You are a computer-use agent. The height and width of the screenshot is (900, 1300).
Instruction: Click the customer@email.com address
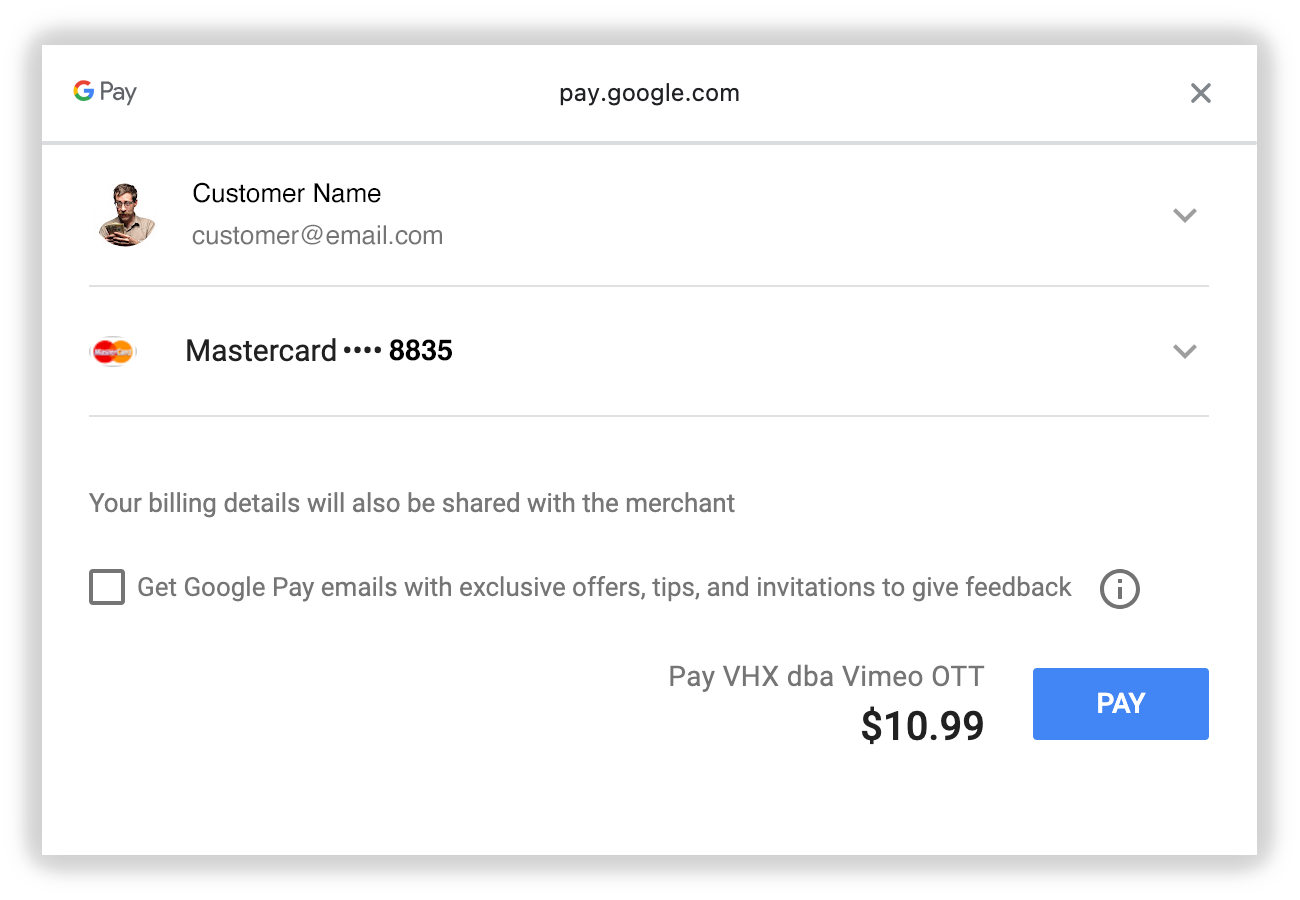click(x=317, y=236)
